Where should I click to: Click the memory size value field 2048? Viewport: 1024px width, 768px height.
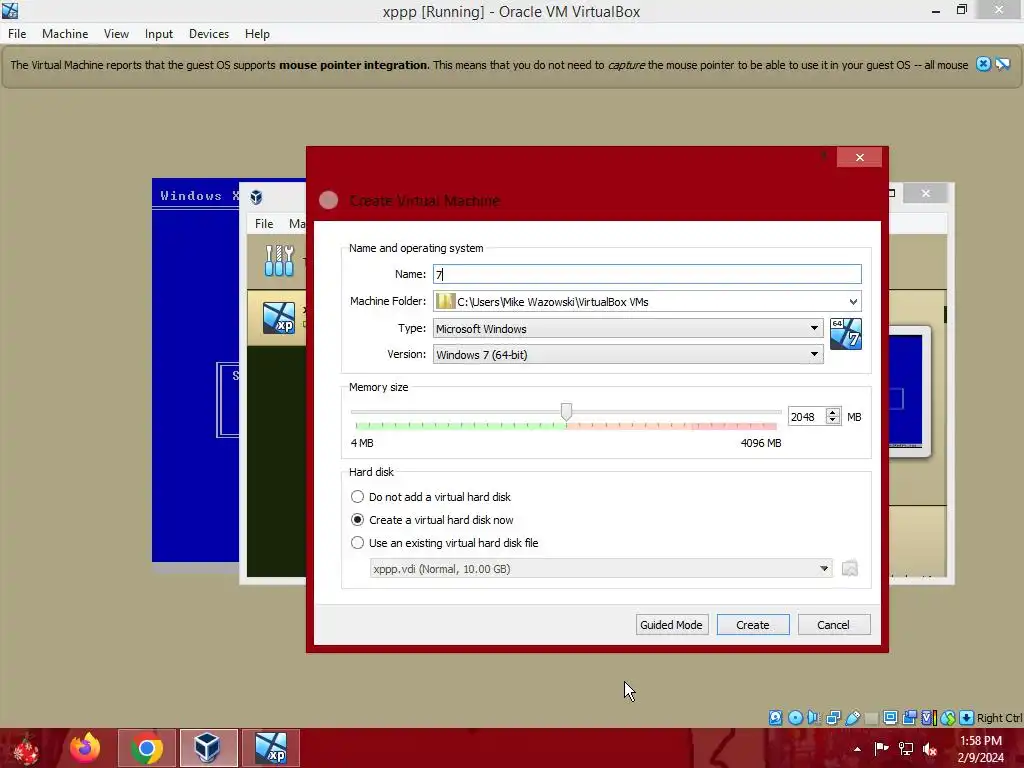[x=807, y=417]
